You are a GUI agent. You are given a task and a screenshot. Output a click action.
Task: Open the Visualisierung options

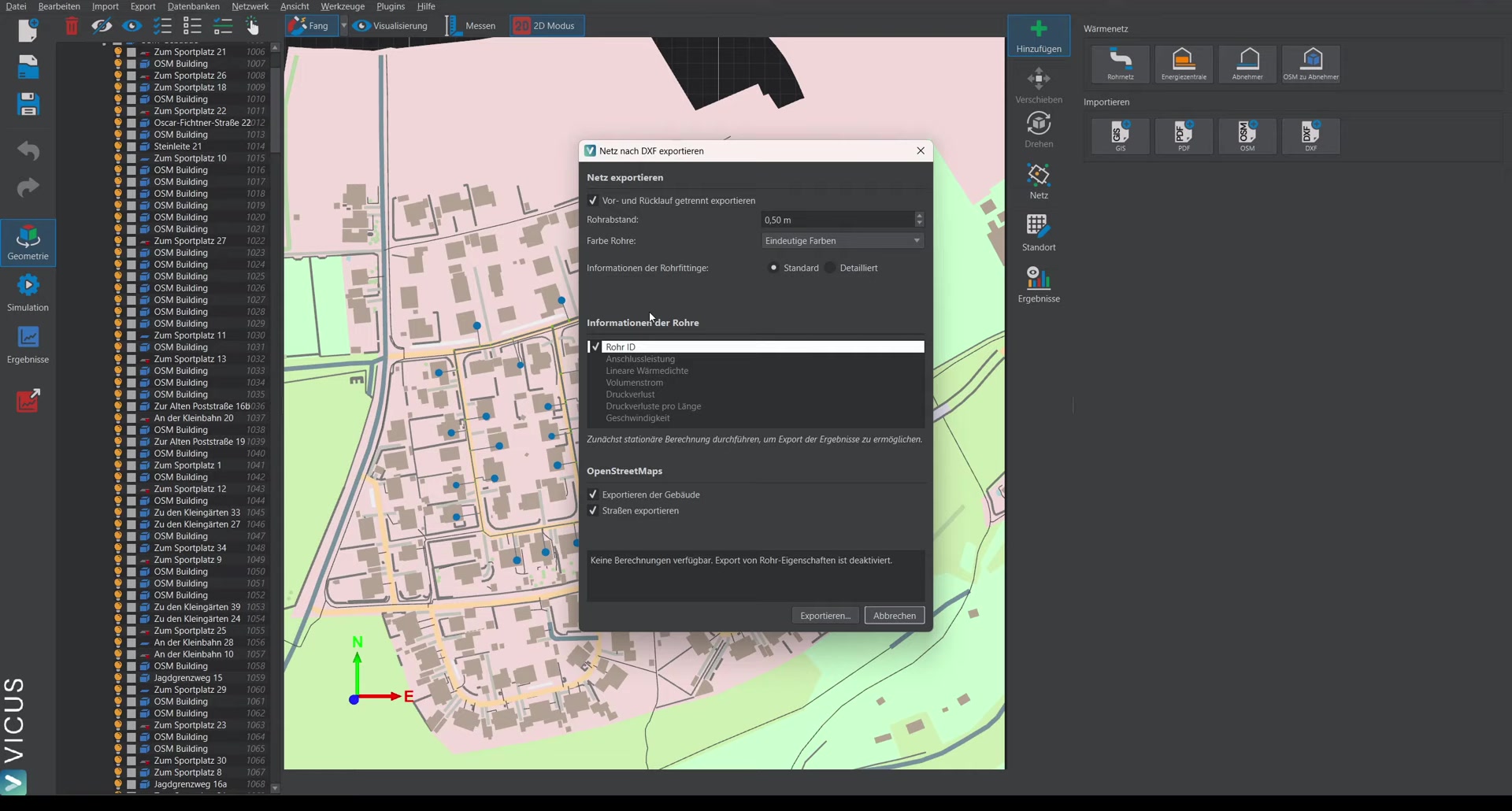(391, 26)
